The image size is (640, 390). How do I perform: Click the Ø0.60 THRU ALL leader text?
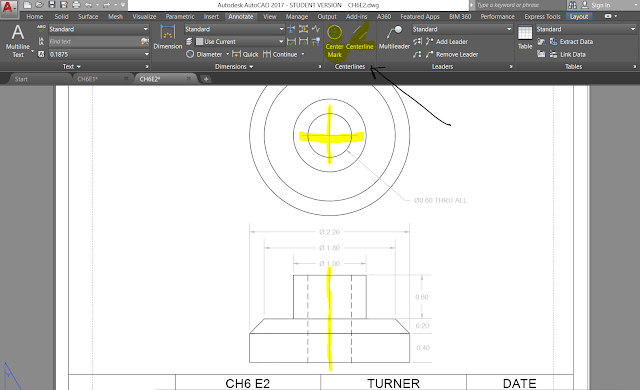(440, 200)
